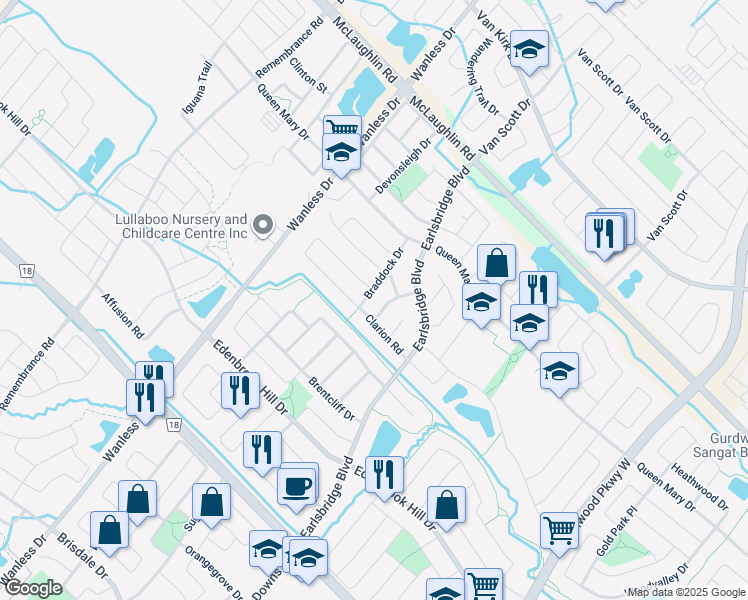Screen dimensions: 748x600
Task: Click the Gold Park Pl street label
Action: tap(616, 532)
